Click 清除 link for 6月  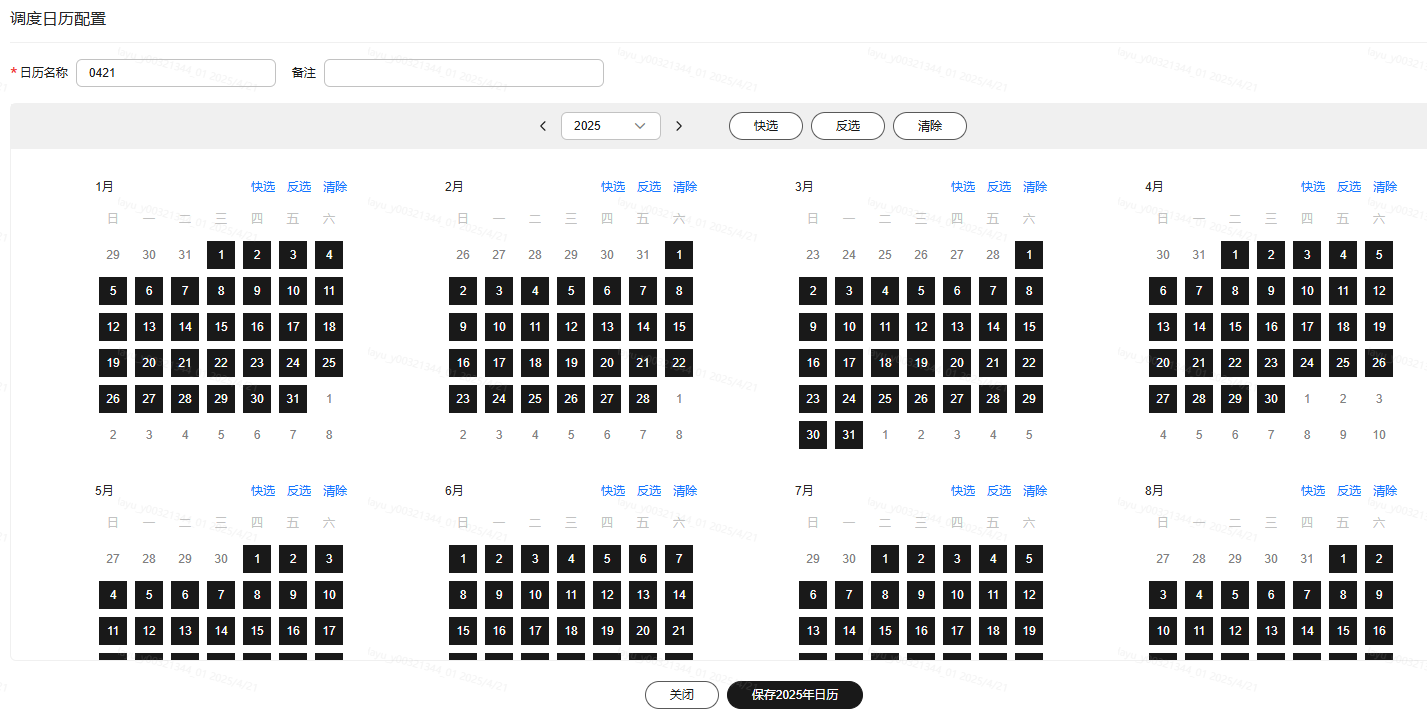[x=685, y=491]
